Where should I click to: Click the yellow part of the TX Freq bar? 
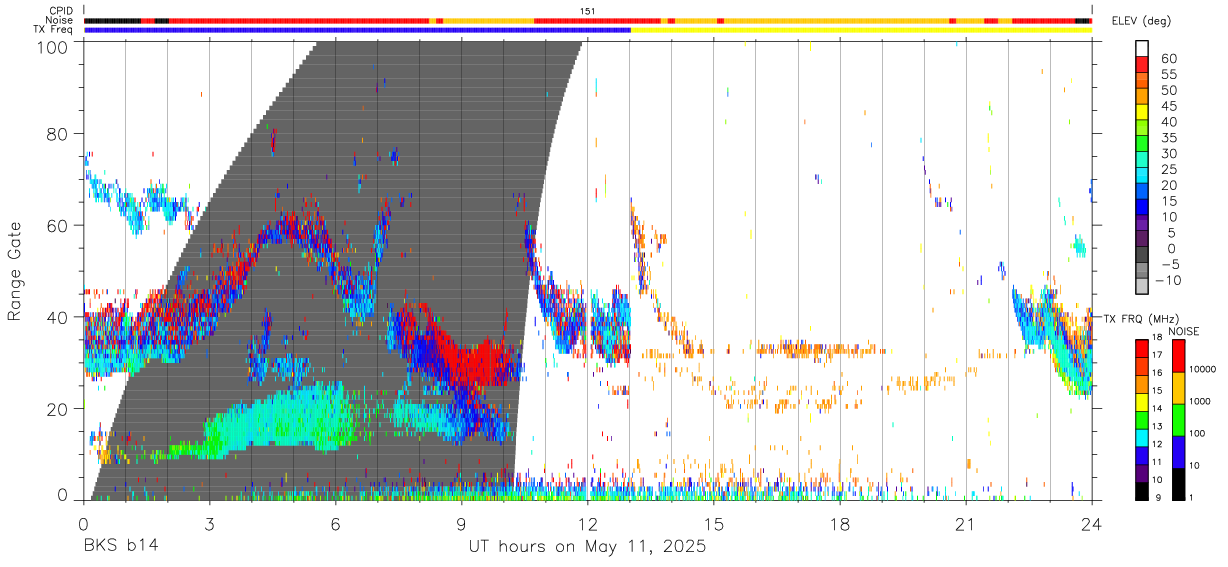[x=861, y=29]
